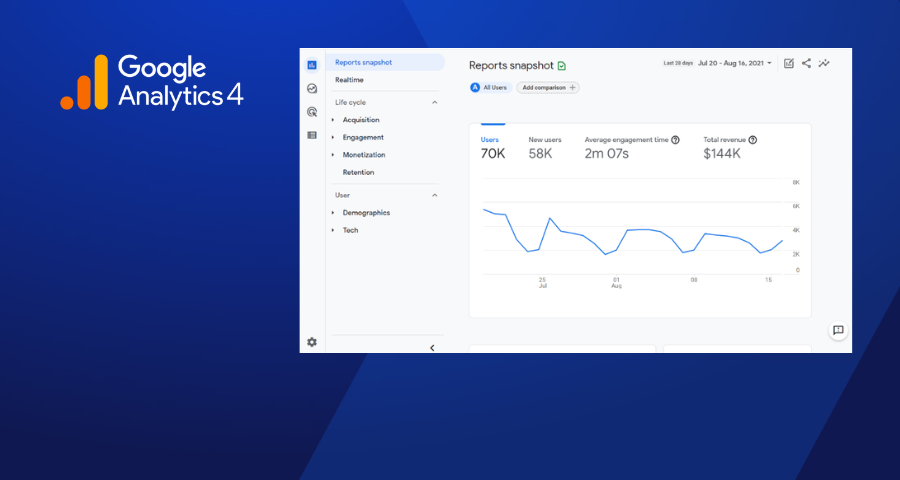Open the Retention report
This screenshot has width=900, height=480.
(358, 172)
